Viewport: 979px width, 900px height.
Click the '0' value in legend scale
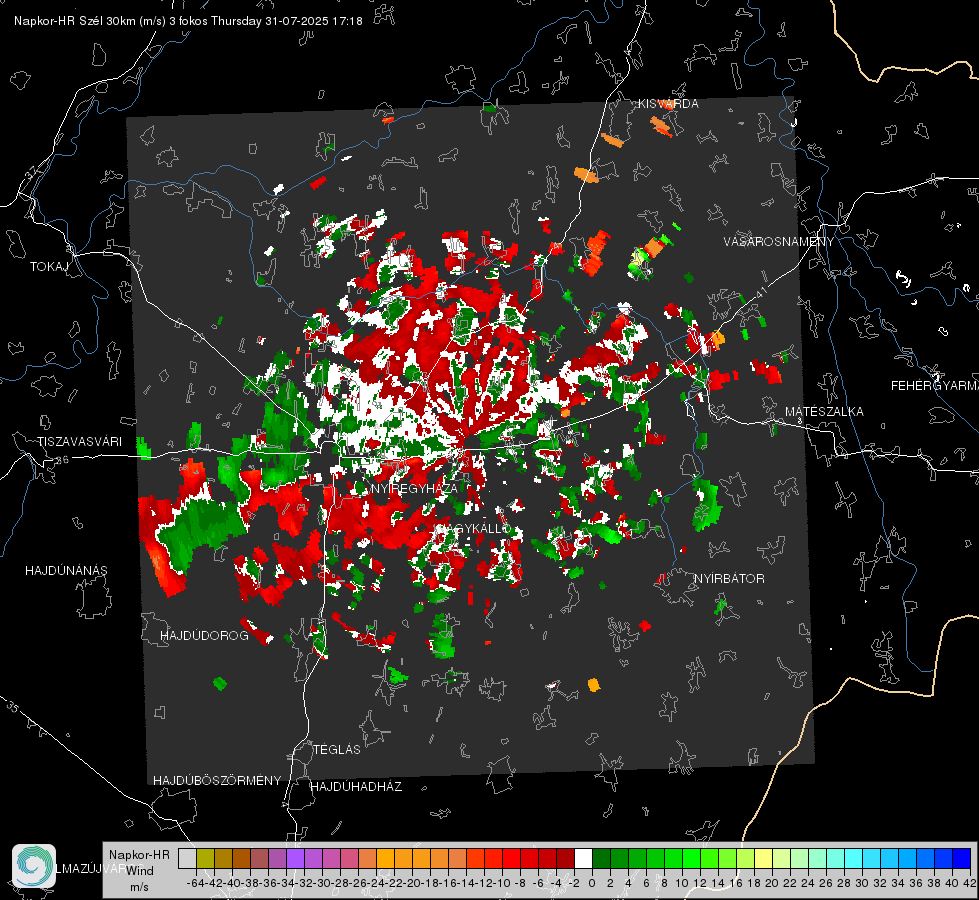pos(592,883)
